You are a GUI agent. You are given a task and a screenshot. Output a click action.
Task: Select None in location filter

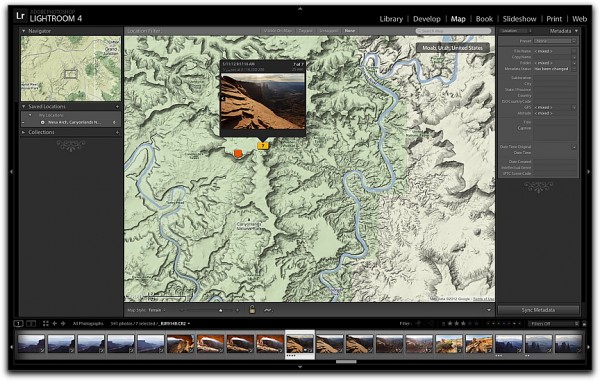pyautogui.click(x=349, y=31)
